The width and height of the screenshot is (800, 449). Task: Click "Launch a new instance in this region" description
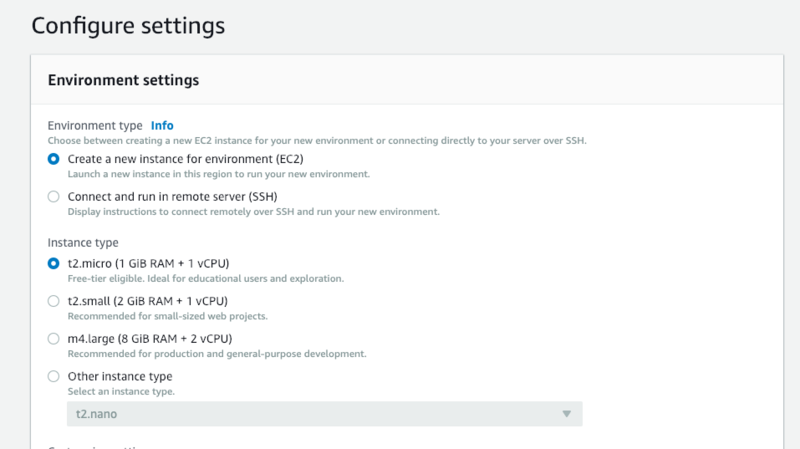click(x=218, y=174)
